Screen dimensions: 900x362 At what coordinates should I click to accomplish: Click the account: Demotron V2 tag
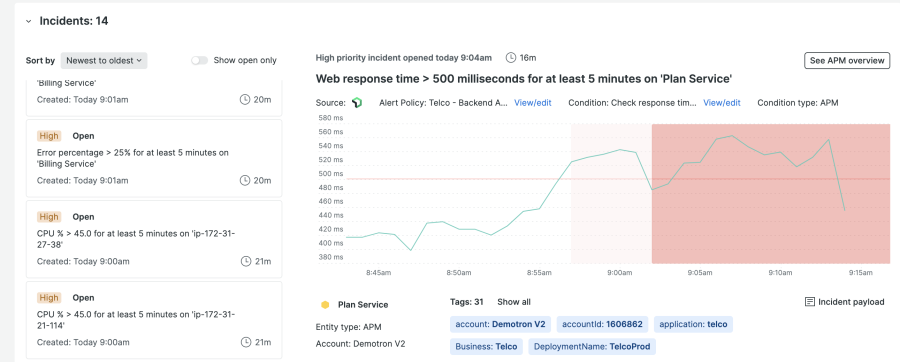pyautogui.click(x=500, y=324)
